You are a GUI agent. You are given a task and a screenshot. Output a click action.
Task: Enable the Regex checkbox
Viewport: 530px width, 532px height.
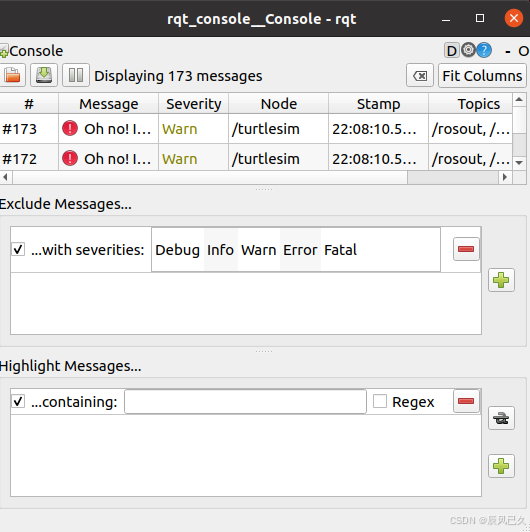(380, 401)
